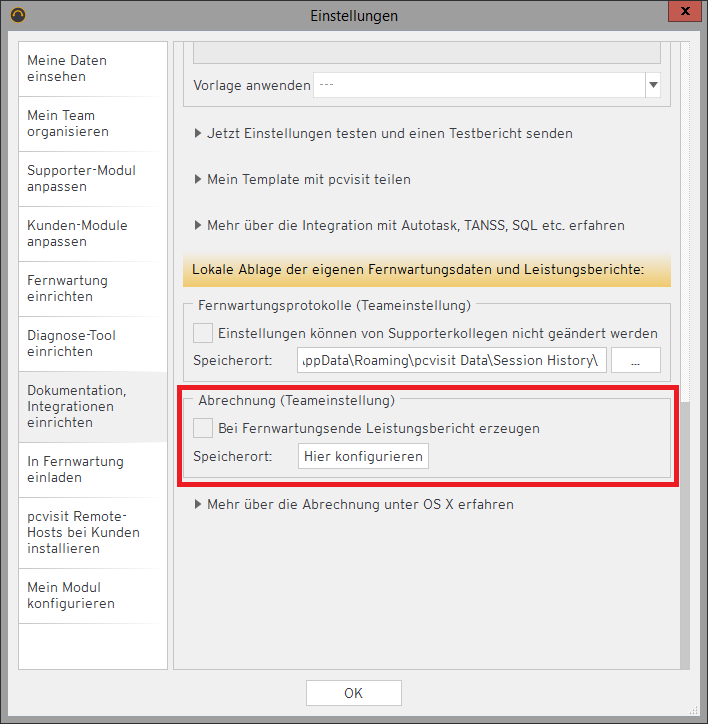Expand 'Mehr über die Abrechnung unter OS X'
This screenshot has width=708, height=724.
click(x=353, y=504)
